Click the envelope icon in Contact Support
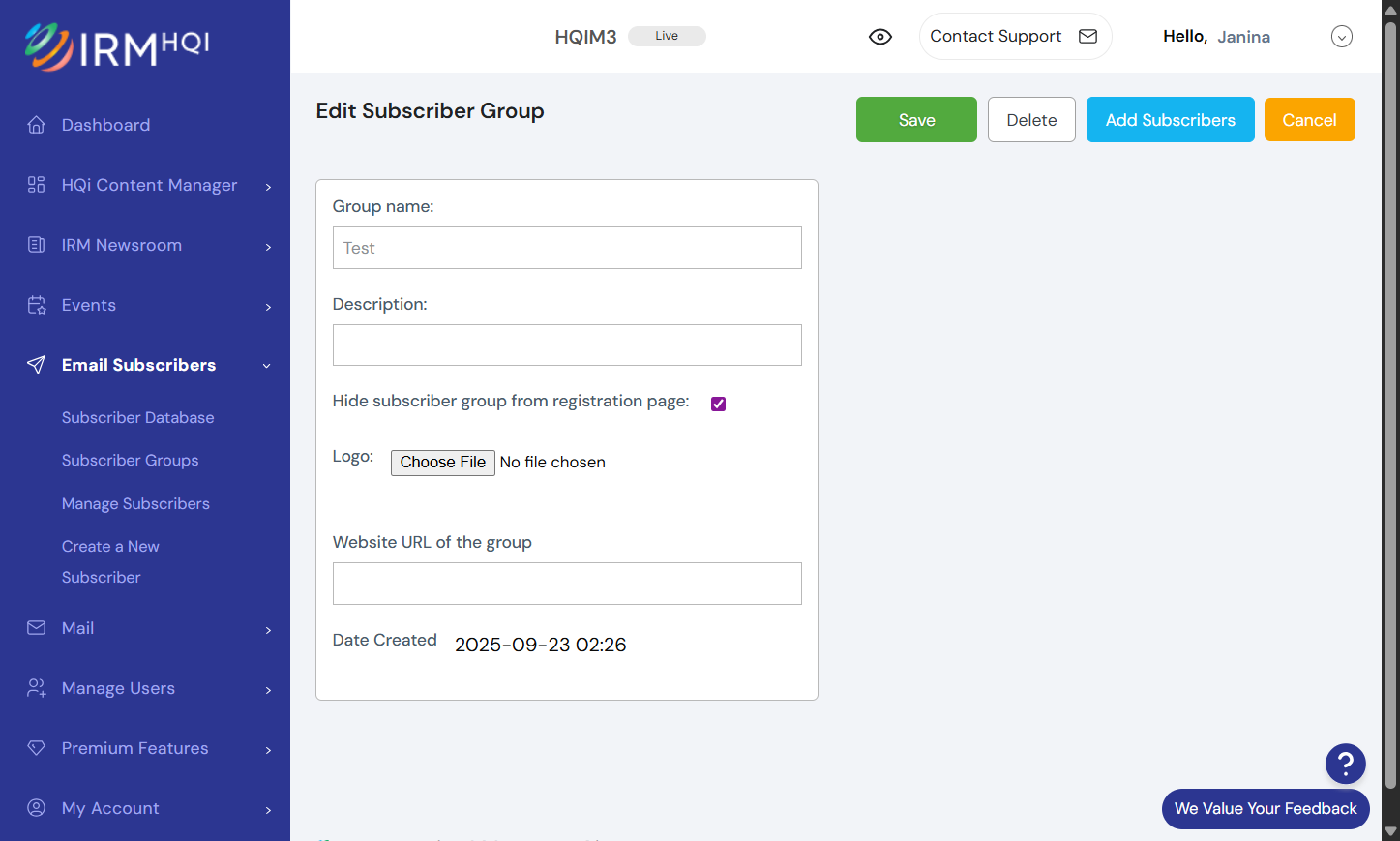 coord(1088,37)
